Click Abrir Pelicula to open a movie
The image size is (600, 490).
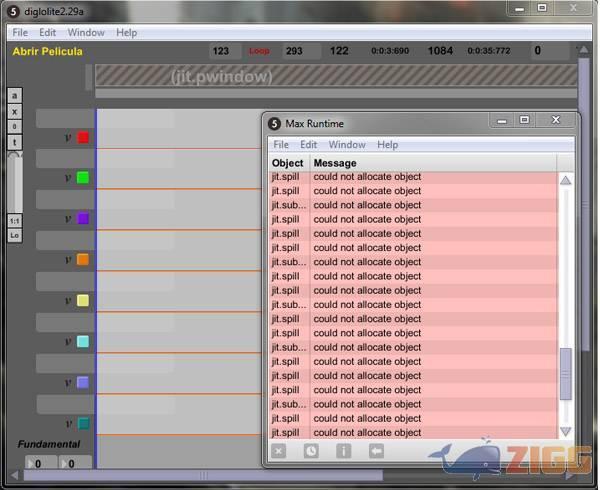pyautogui.click(x=47, y=51)
